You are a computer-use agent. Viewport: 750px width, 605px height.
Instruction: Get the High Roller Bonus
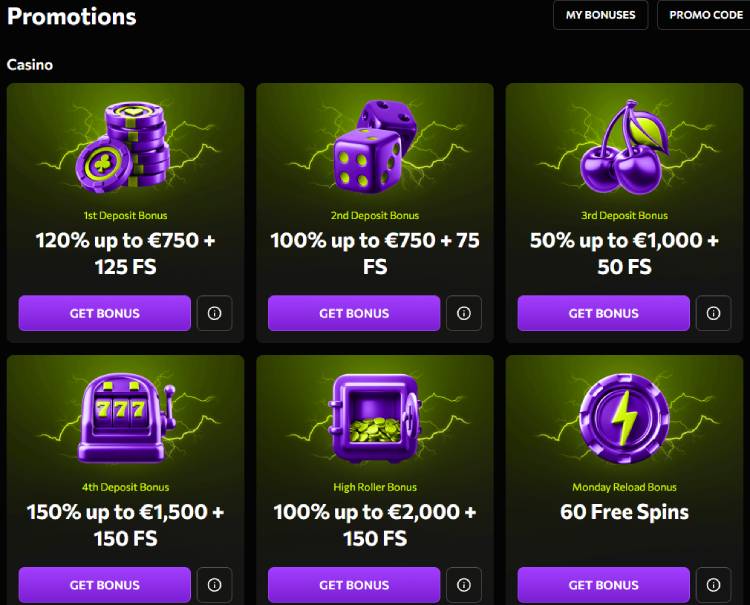[354, 585]
